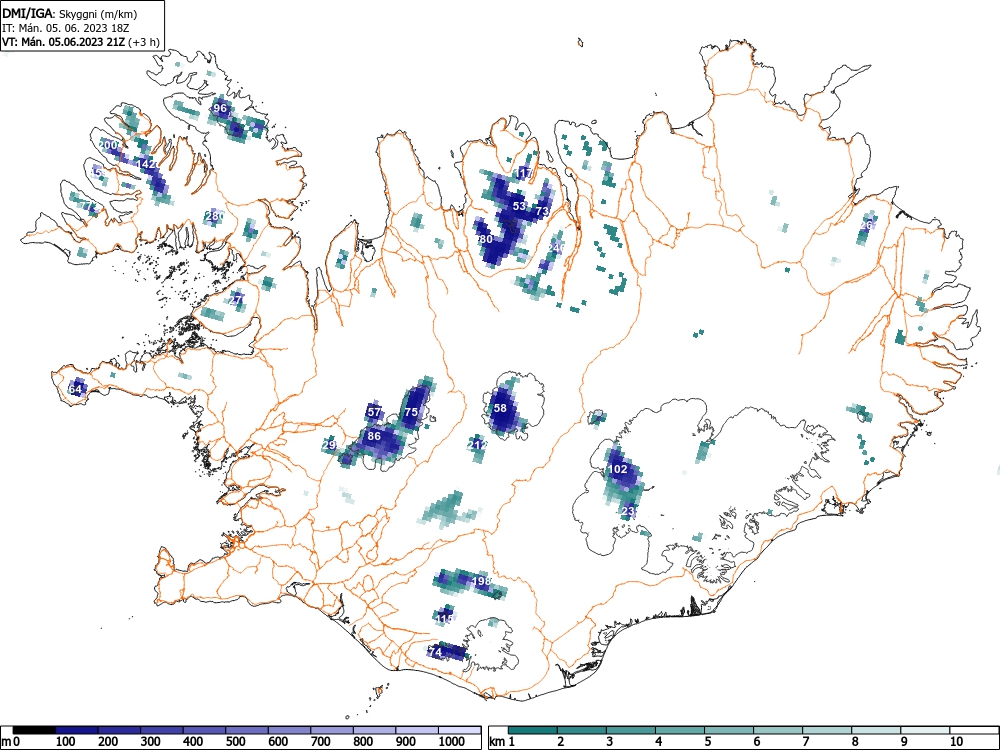Click the black 0–100 m legend swatch
This screenshot has width=1000, height=750.
click(x=34, y=730)
